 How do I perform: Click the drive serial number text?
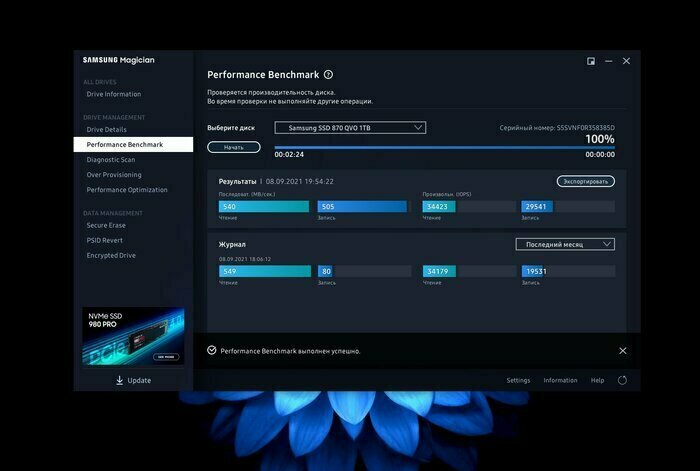(x=557, y=128)
